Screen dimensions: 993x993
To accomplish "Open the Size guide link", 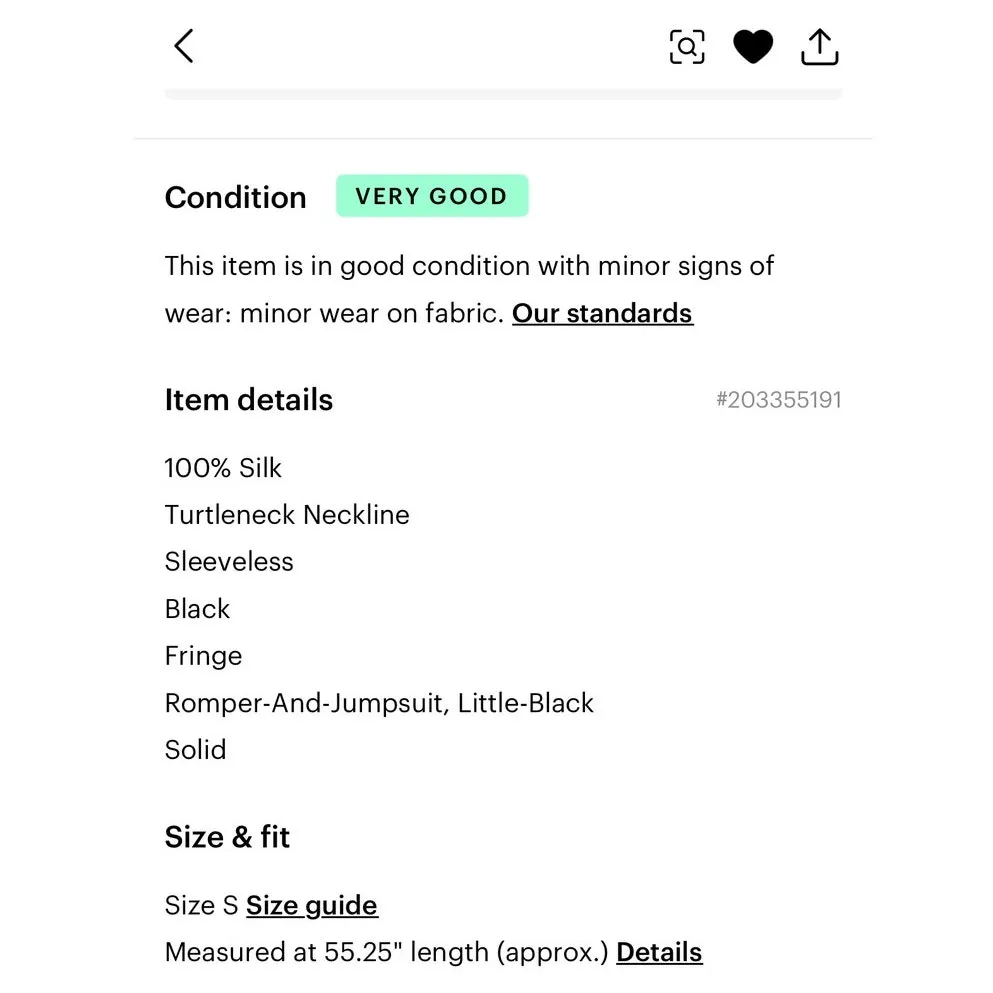I will pyautogui.click(x=312, y=906).
